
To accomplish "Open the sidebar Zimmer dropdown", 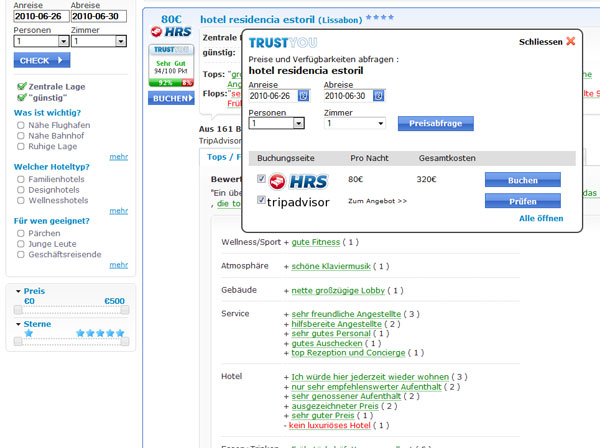I will (99, 41).
